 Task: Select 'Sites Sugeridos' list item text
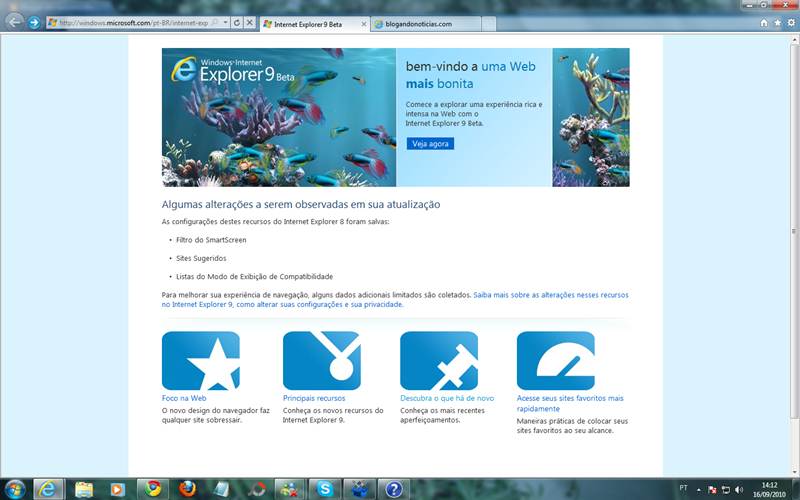point(201,258)
